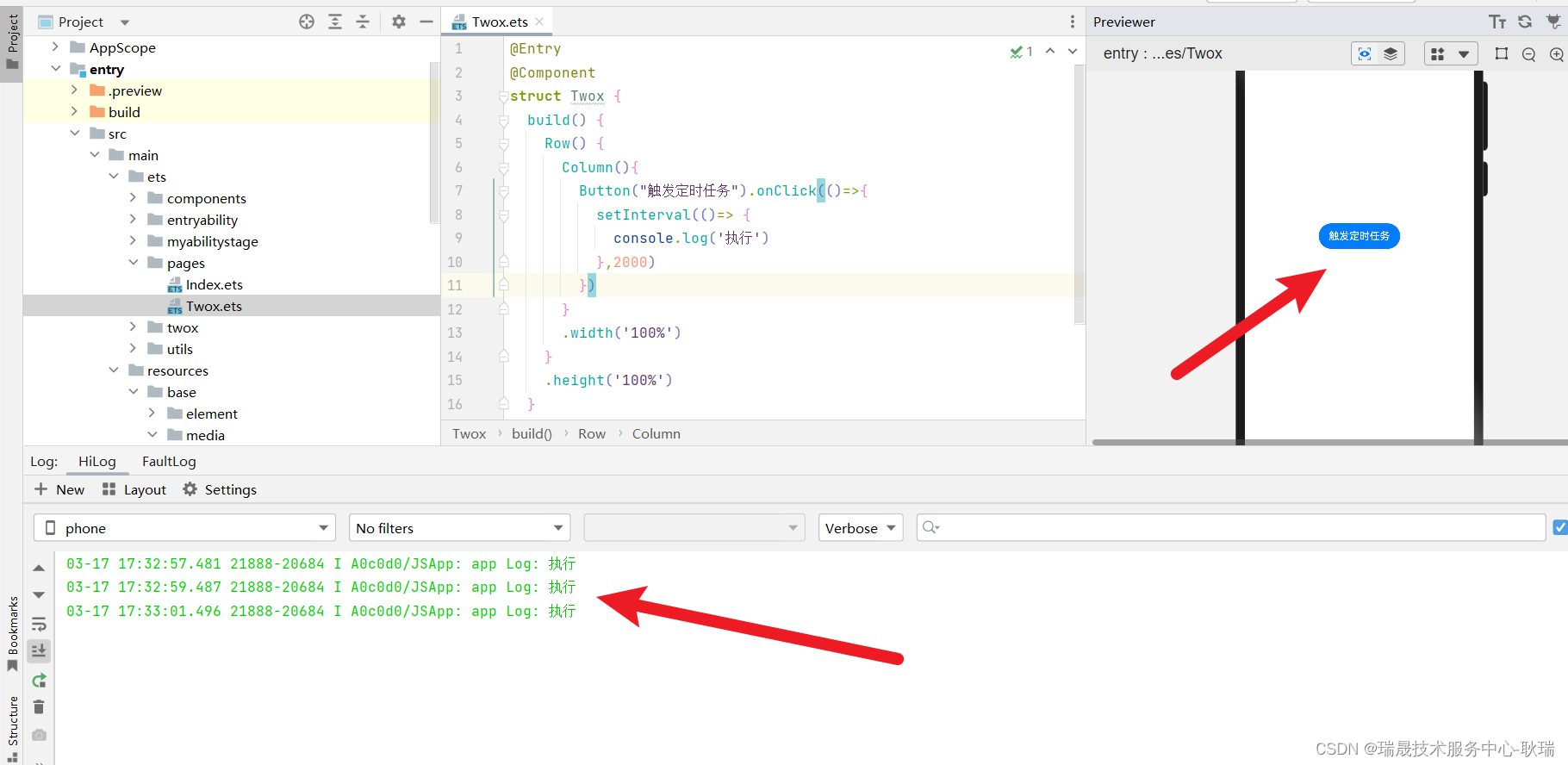Toggle scroll to end of log
The width and height of the screenshot is (1568, 765).
click(39, 651)
